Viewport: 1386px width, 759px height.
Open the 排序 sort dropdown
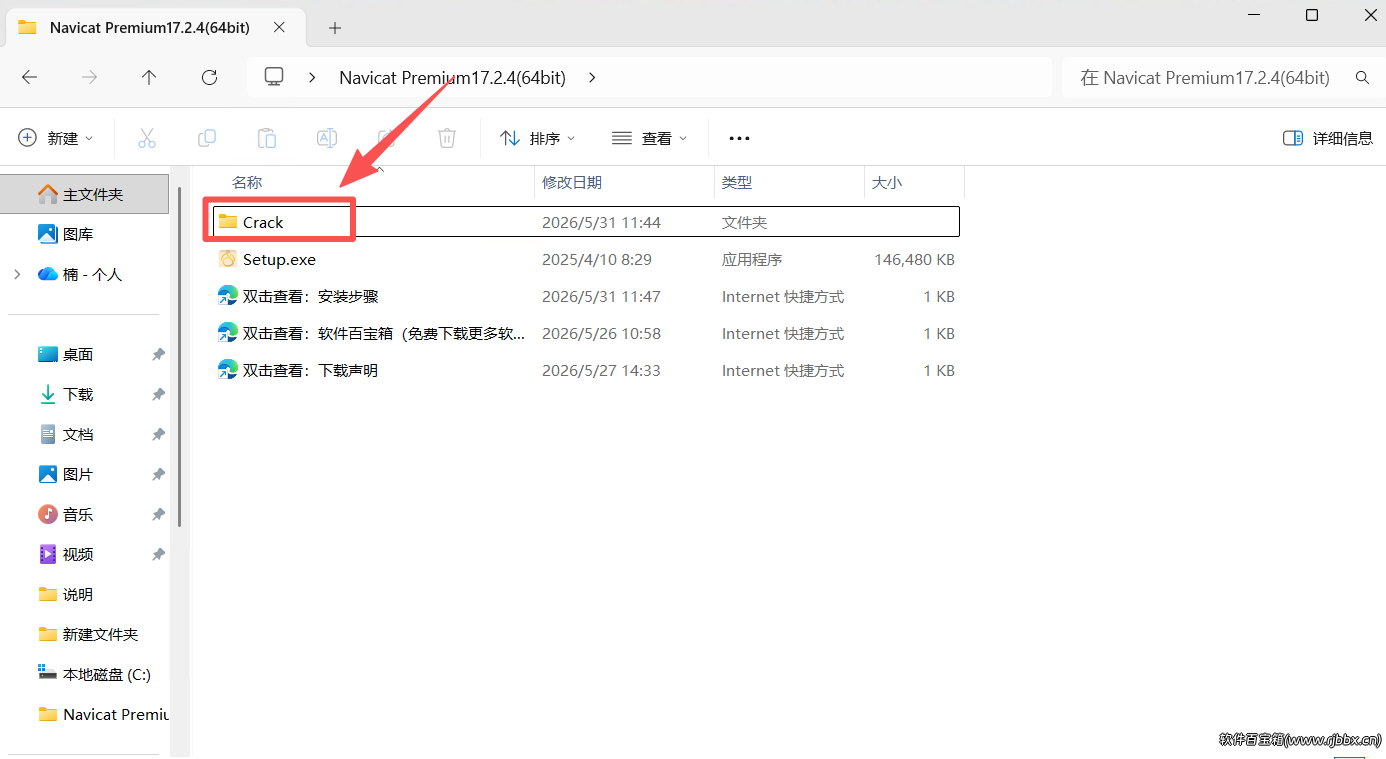tap(538, 138)
